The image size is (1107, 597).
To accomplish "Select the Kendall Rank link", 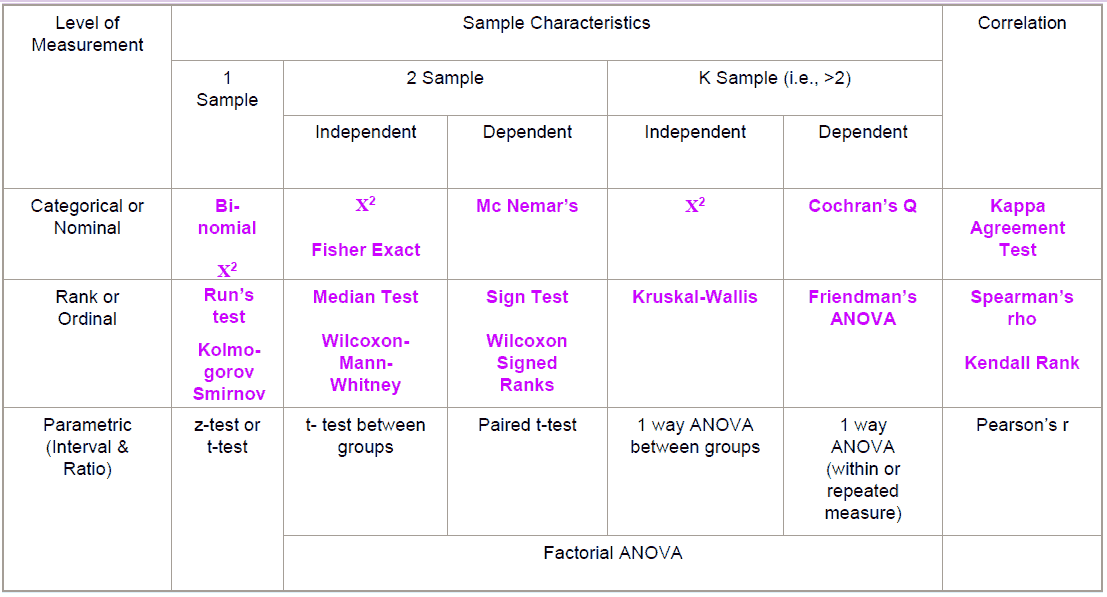I will pyautogui.click(x=1021, y=363).
